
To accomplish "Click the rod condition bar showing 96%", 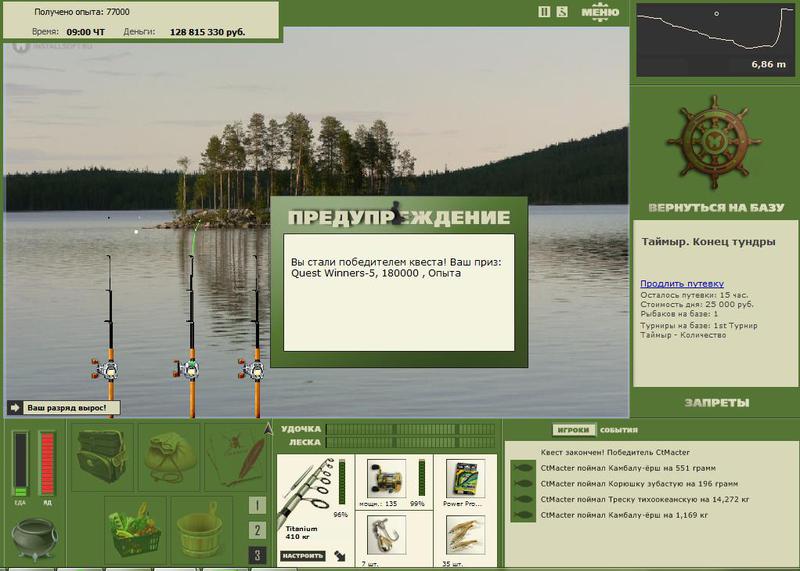I will coord(342,481).
